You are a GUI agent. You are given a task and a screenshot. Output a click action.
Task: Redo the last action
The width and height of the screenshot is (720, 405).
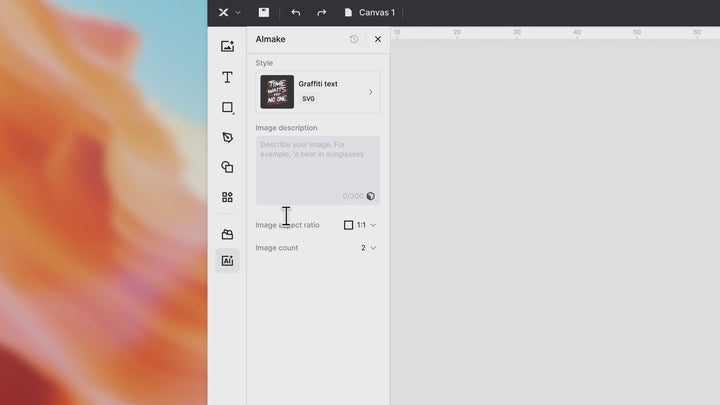pyautogui.click(x=321, y=13)
